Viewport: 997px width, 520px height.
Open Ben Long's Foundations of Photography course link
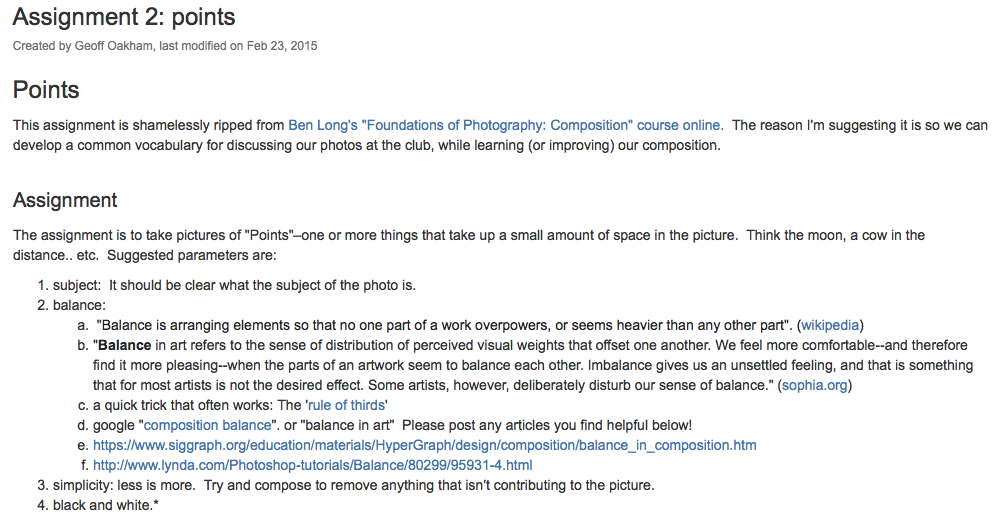pyautogui.click(x=505, y=126)
